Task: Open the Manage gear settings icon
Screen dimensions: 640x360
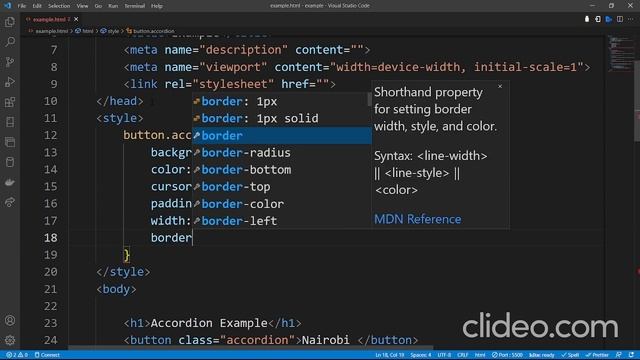Action: (x=10, y=340)
